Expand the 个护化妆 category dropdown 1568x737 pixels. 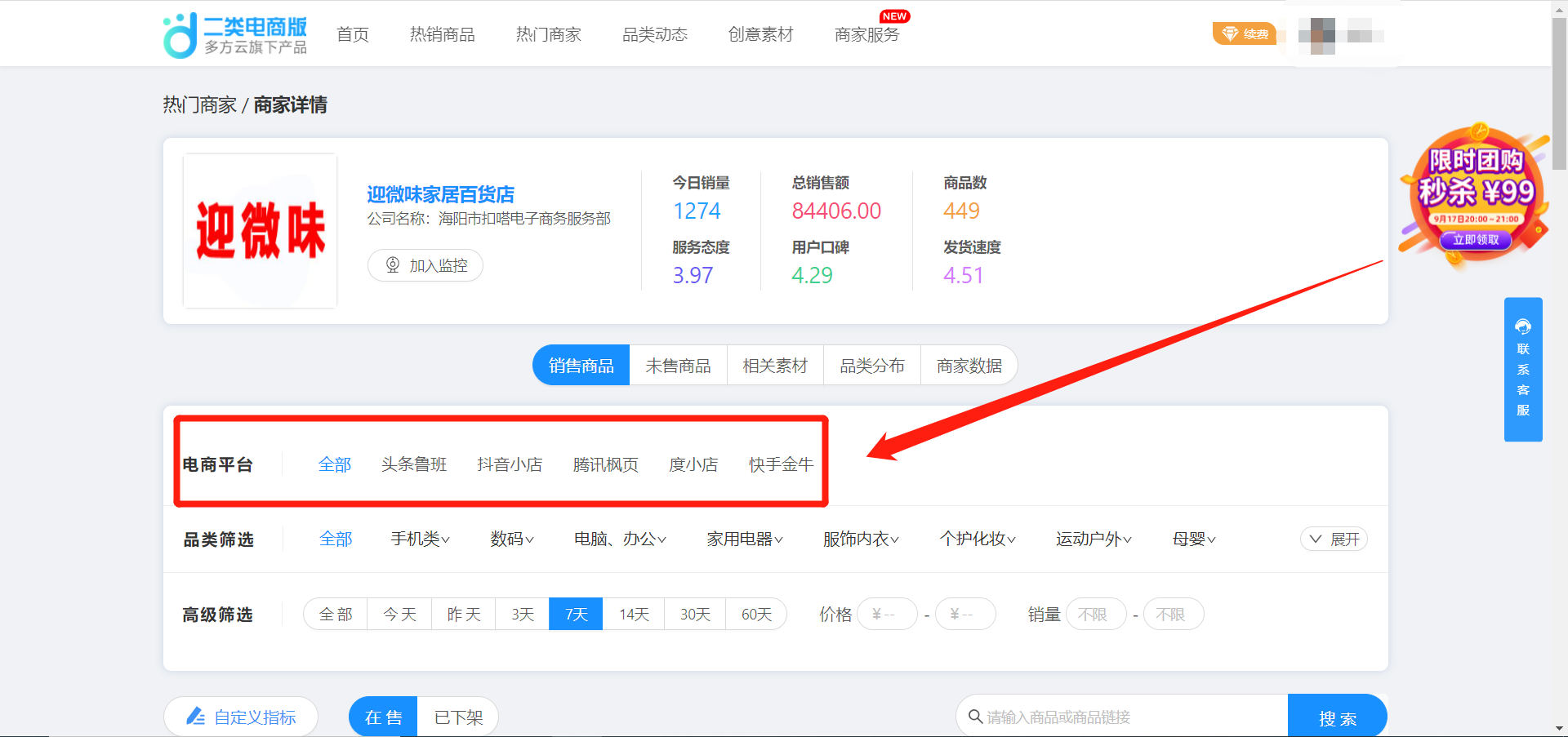(978, 539)
